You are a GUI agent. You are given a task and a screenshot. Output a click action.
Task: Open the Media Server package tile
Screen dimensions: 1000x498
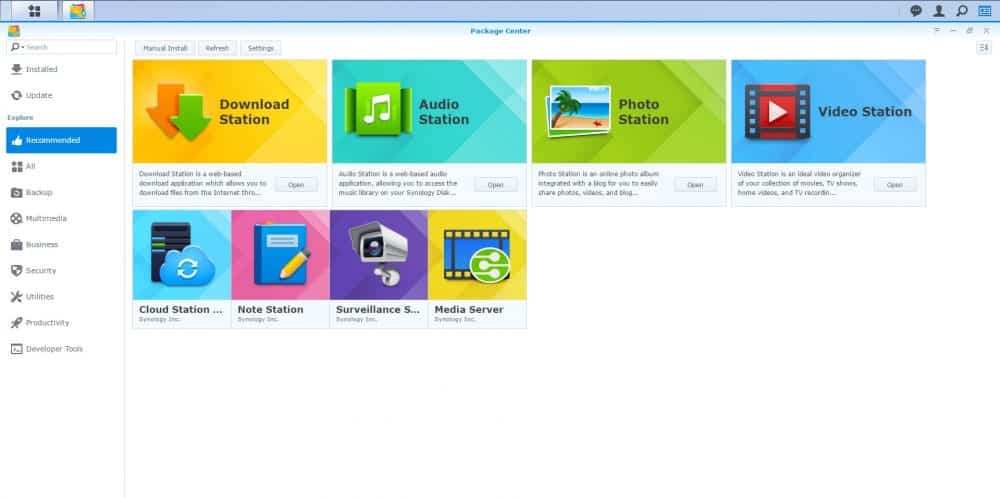(477, 269)
